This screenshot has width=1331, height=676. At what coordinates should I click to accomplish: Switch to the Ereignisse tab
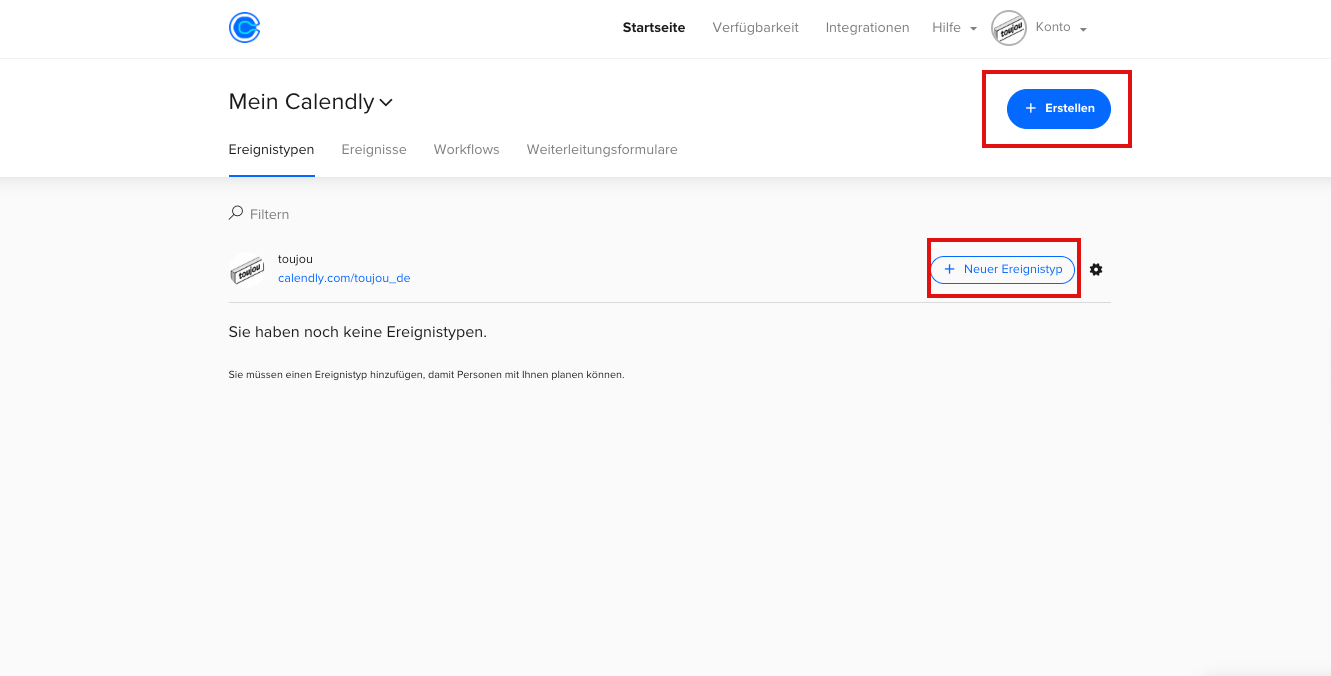point(374,150)
